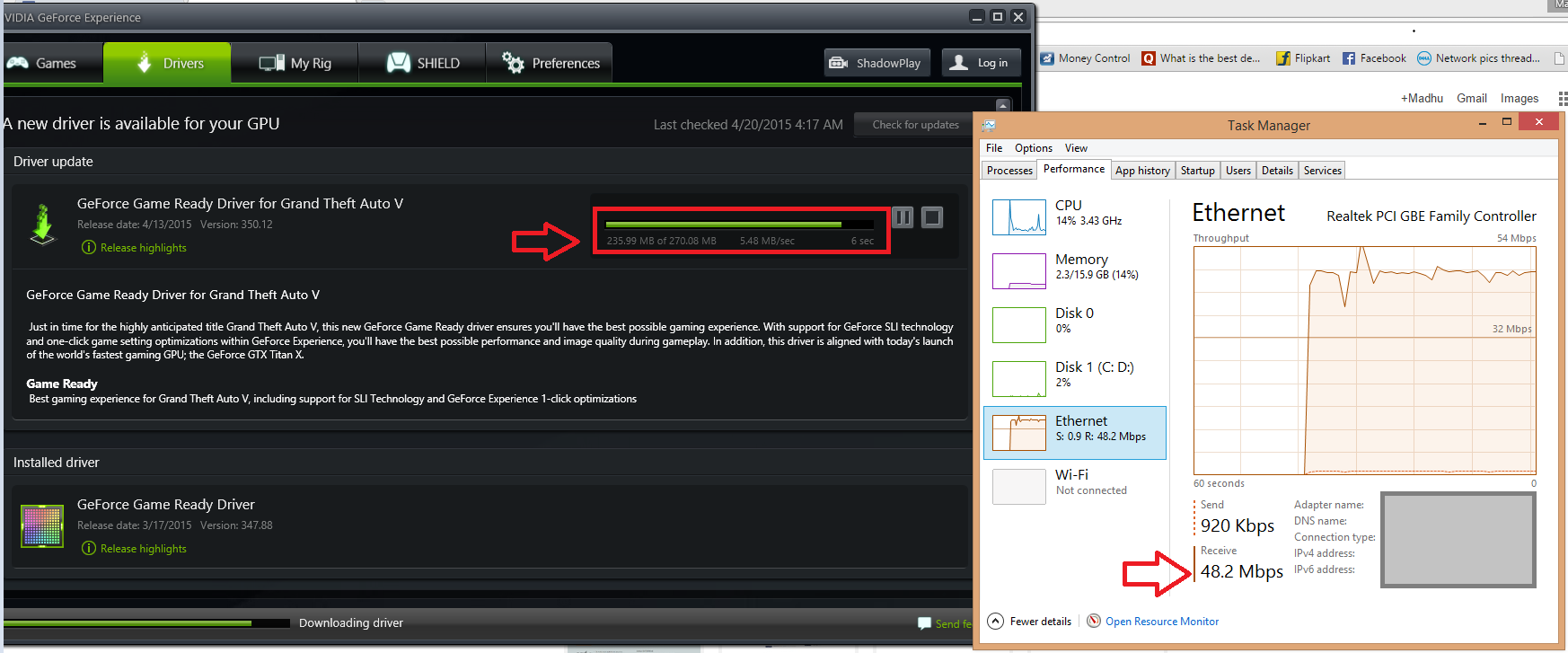Select Disk 0 in performance list
Screen dimensions: 1568x653
coord(1075,324)
